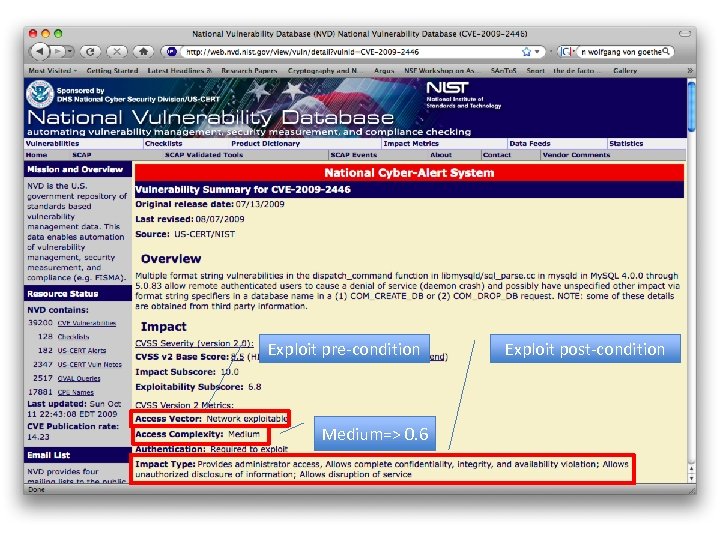The height and width of the screenshot is (540, 720).
Task: Open the Vendor Comments nav link
Action: tap(576, 155)
